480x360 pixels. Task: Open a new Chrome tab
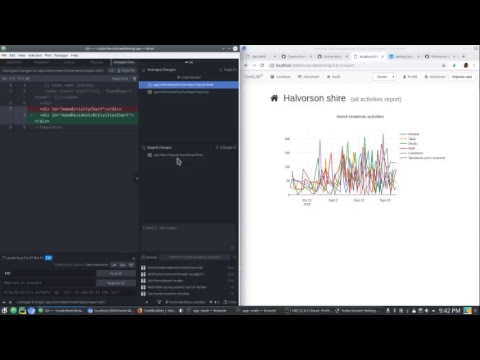(463, 57)
